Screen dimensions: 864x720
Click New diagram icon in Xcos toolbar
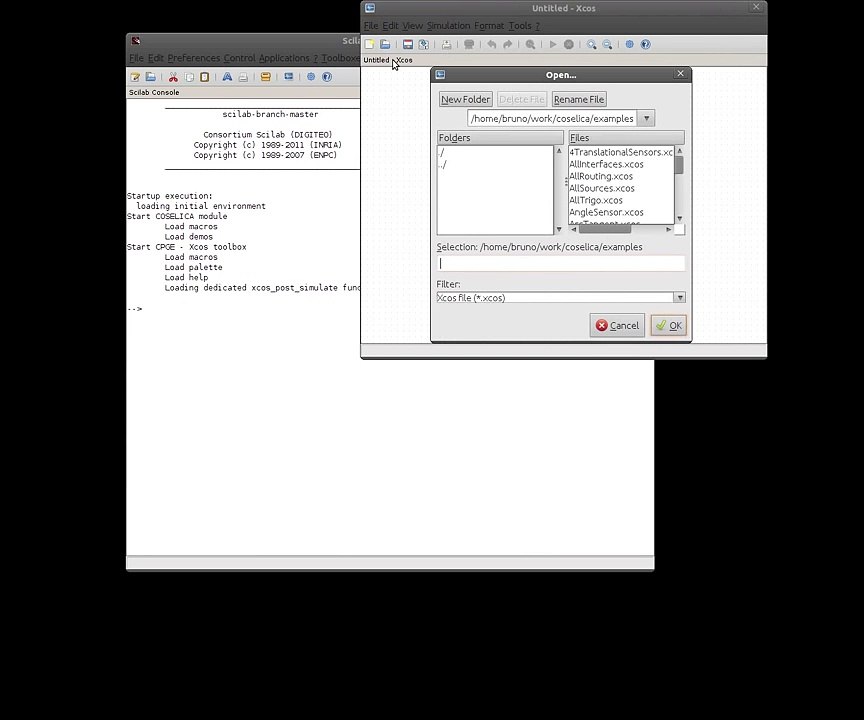coord(369,45)
